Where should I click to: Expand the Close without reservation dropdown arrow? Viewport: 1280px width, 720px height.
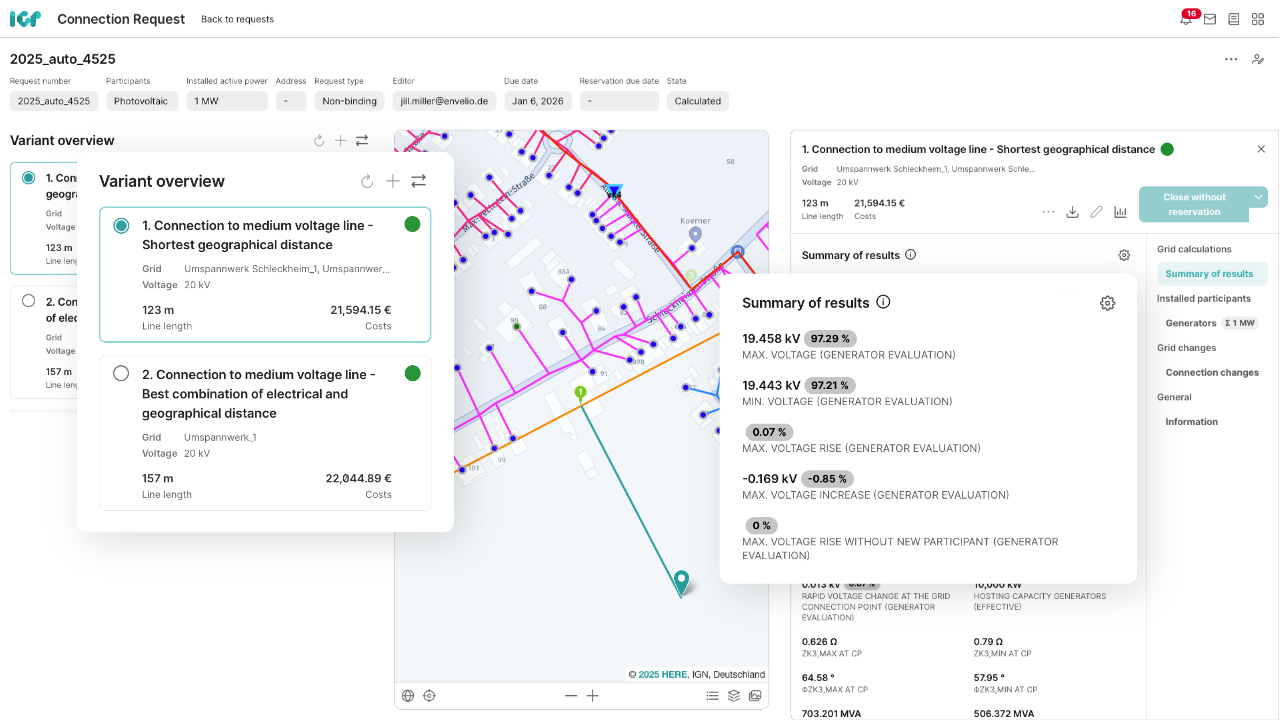1258,197
